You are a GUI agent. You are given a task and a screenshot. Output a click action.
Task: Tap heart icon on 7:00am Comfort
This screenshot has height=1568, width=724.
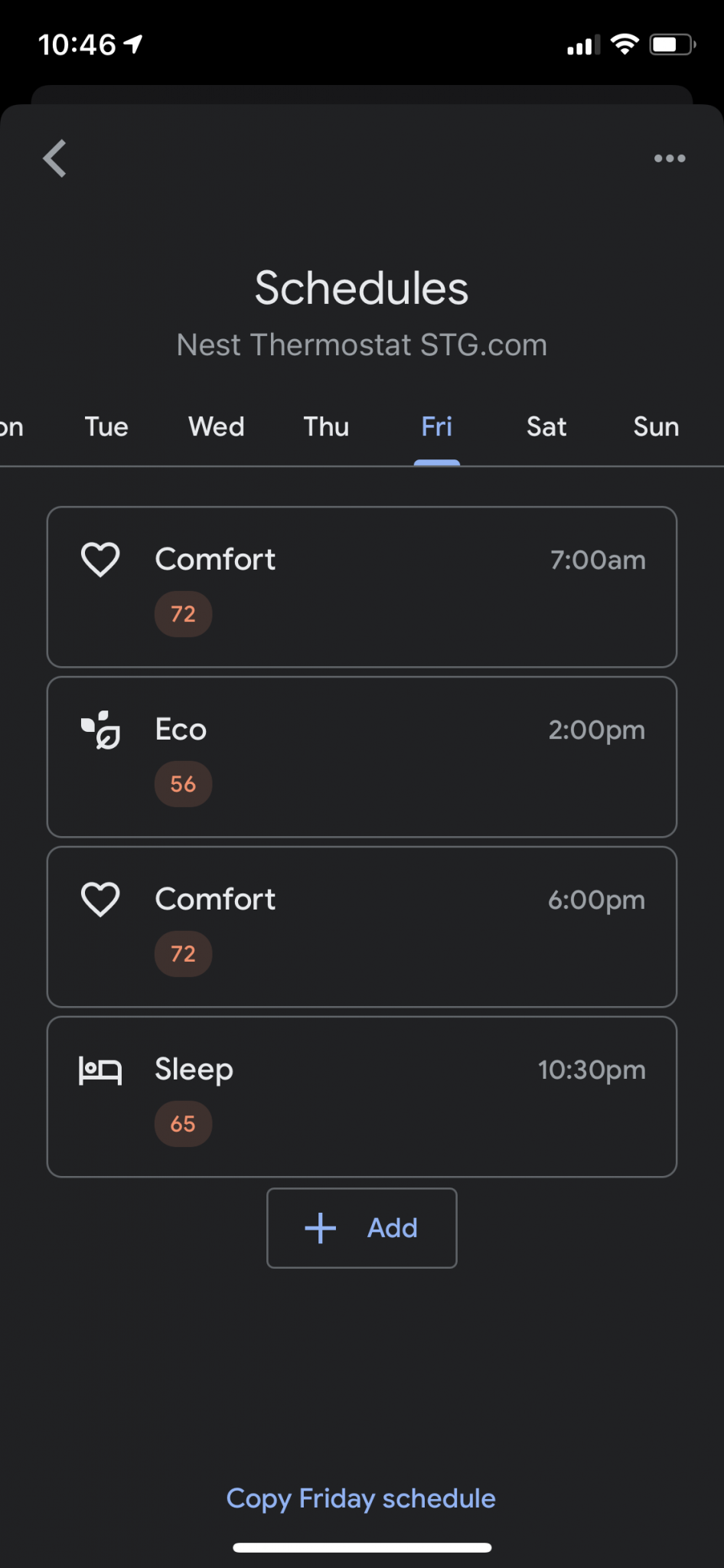tap(100, 559)
